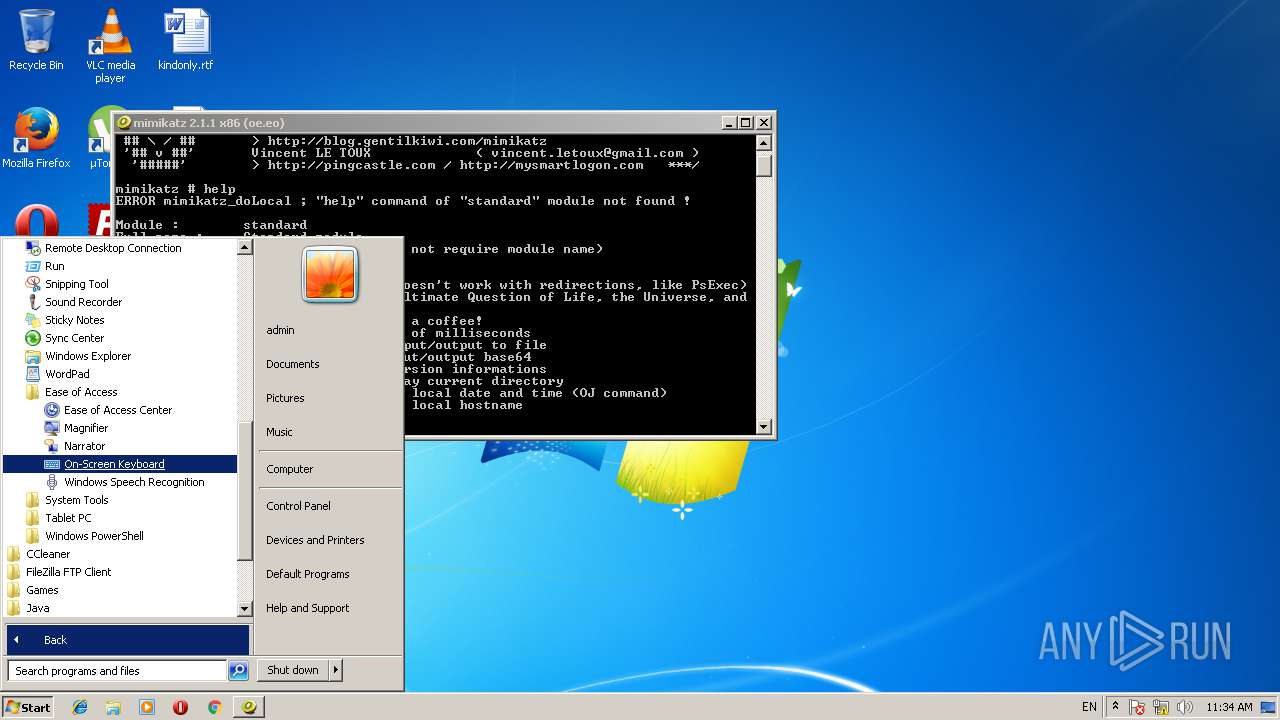1280x720 pixels.
Task: Open Computer from Start menu
Action: 289,469
